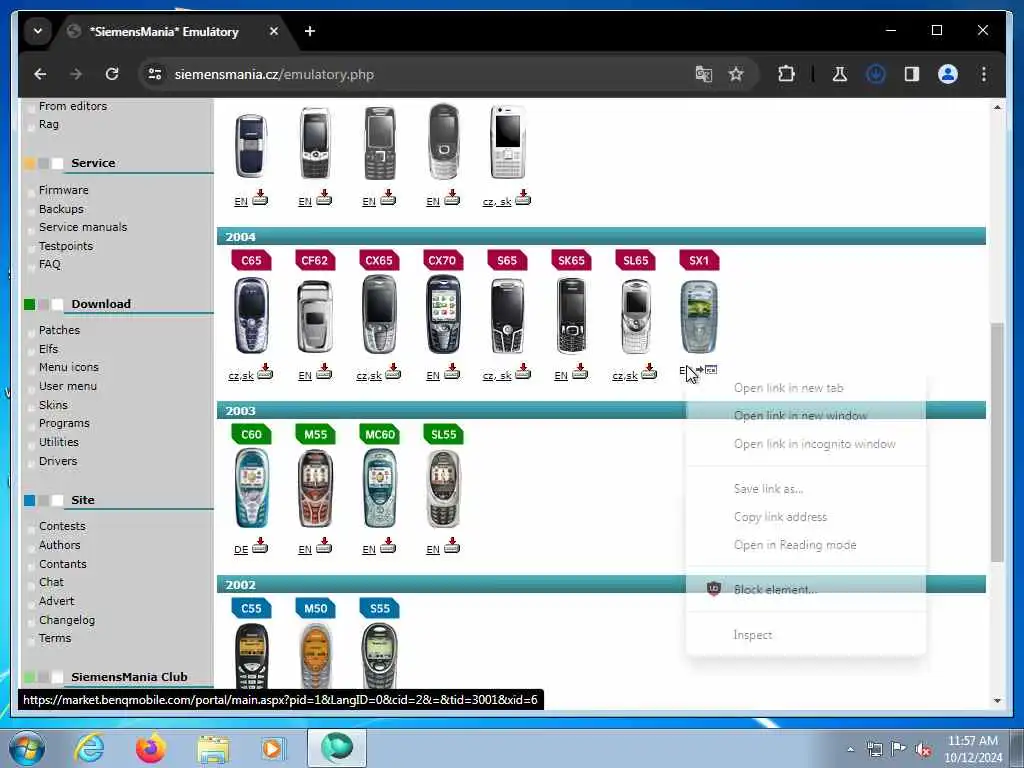Viewport: 1024px width, 768px height.
Task: Open Internet Explorer from the taskbar
Action: (x=89, y=748)
